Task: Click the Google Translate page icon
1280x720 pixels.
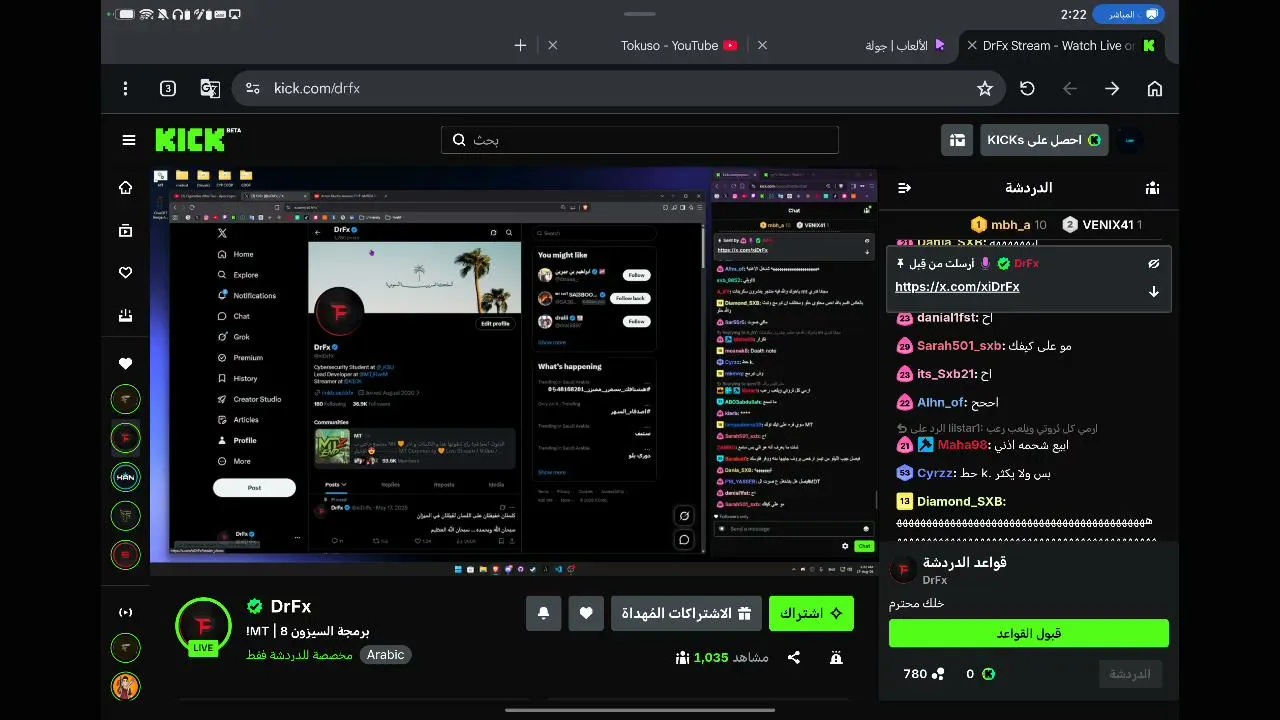Action: coord(210,89)
